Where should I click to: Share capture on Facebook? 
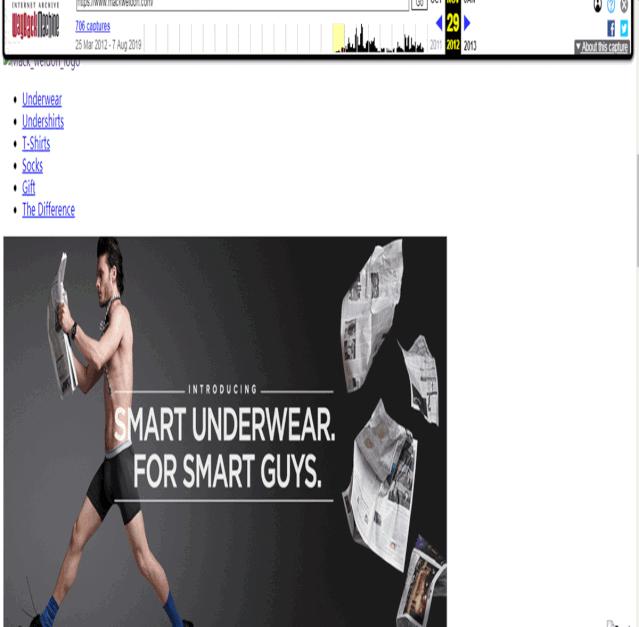(x=611, y=29)
